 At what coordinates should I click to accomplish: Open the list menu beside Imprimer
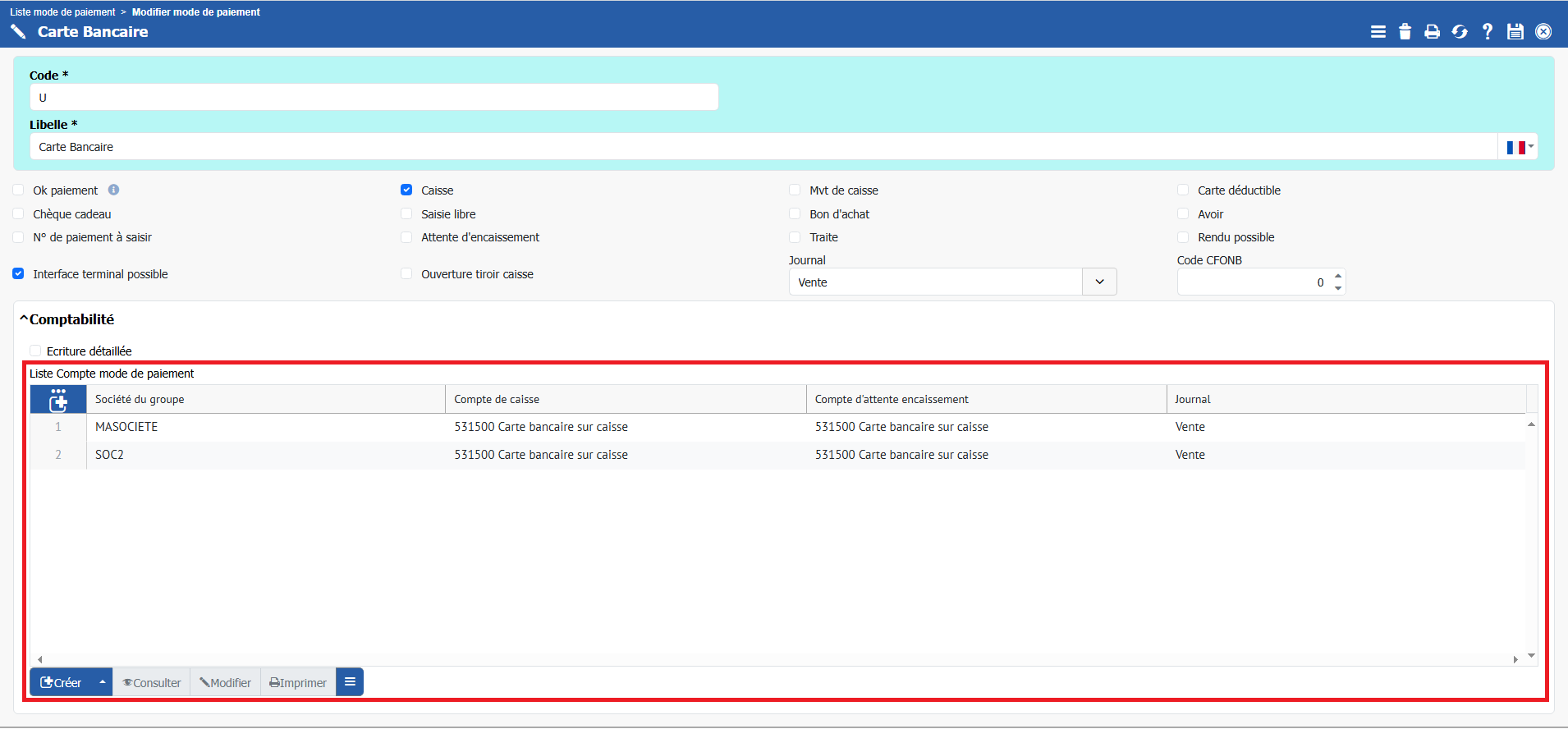pyautogui.click(x=350, y=682)
